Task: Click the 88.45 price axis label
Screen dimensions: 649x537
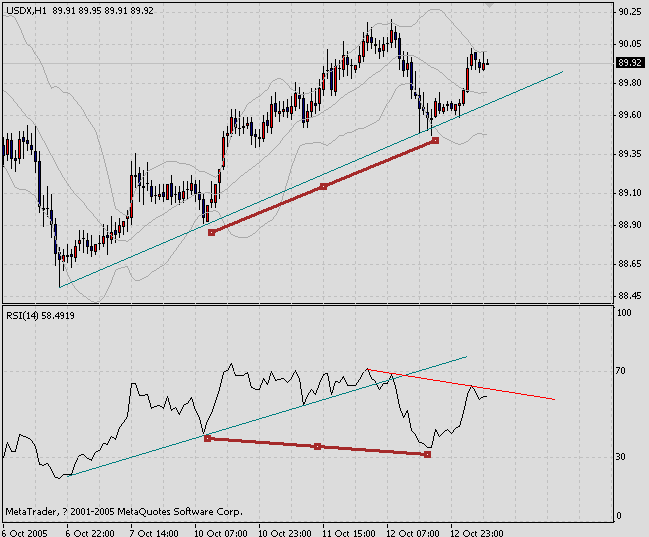Action: 630,296
